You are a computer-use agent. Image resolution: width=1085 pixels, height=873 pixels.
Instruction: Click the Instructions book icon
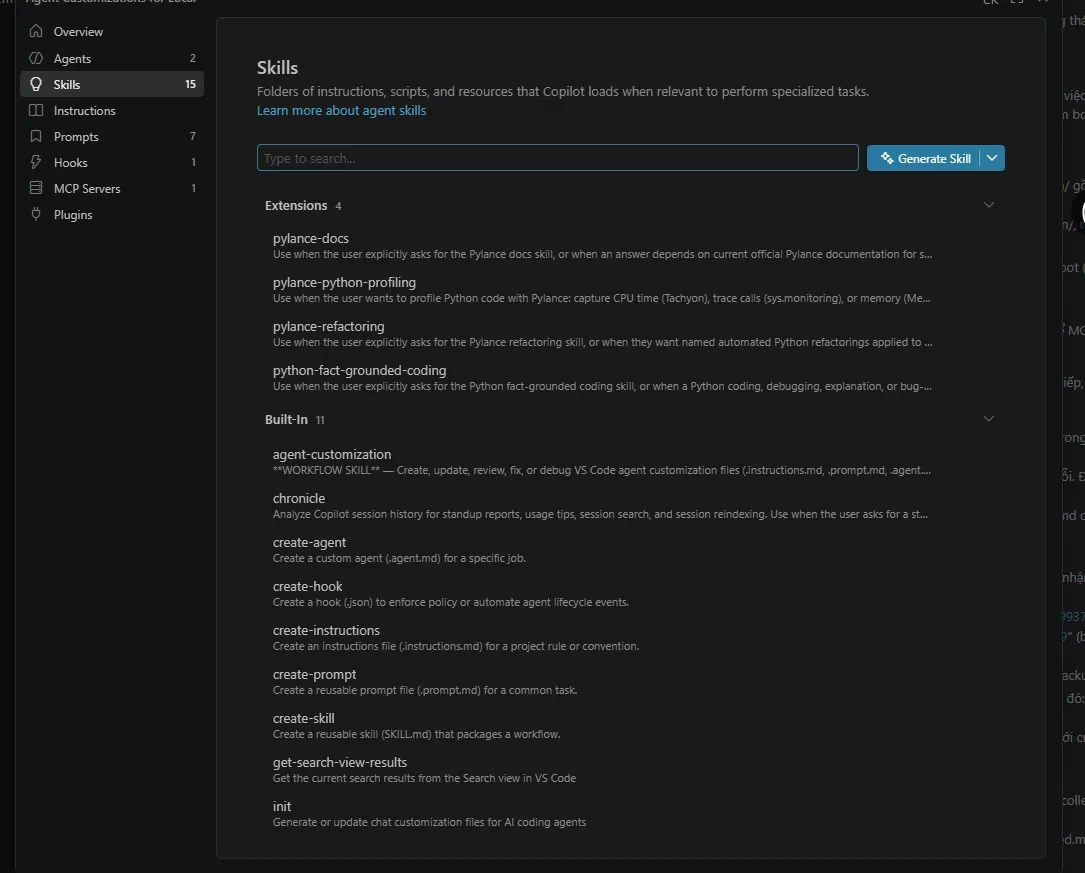tap(36, 110)
